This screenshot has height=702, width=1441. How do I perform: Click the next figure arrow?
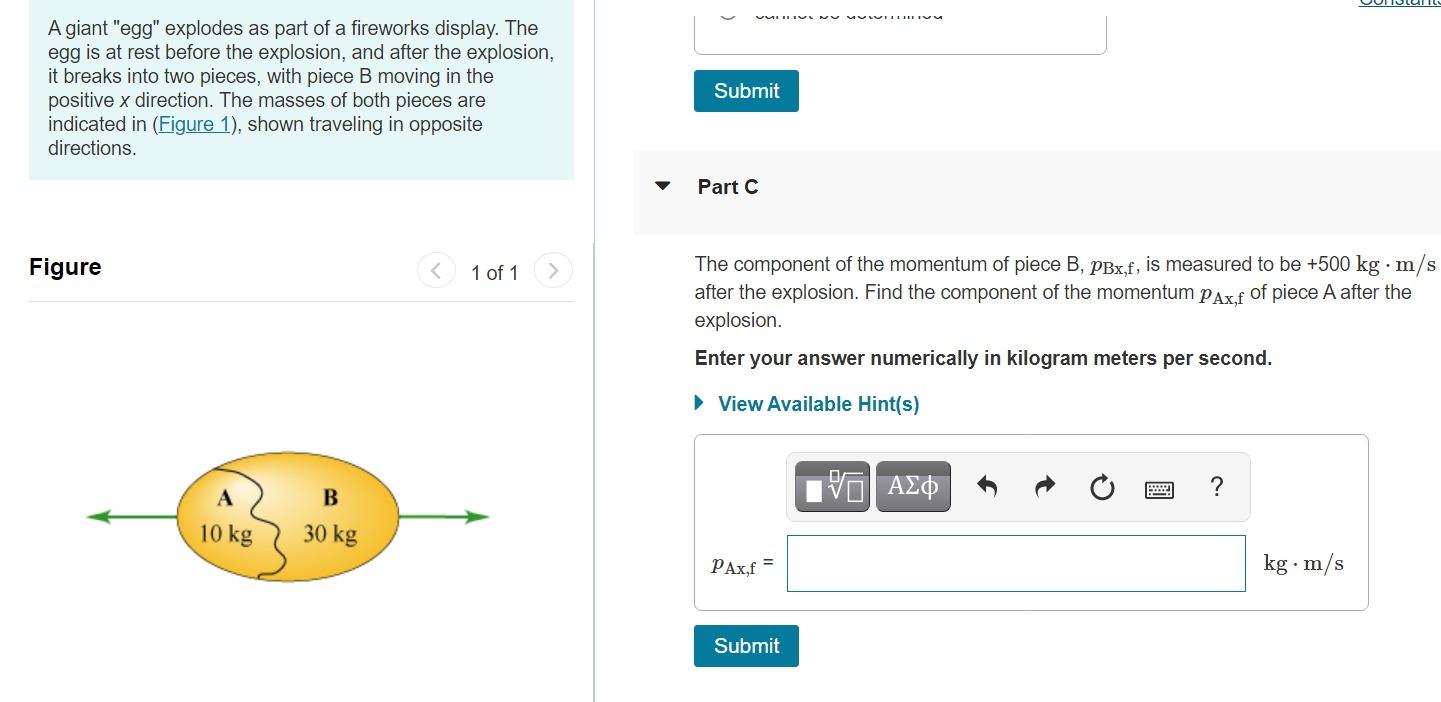click(553, 270)
